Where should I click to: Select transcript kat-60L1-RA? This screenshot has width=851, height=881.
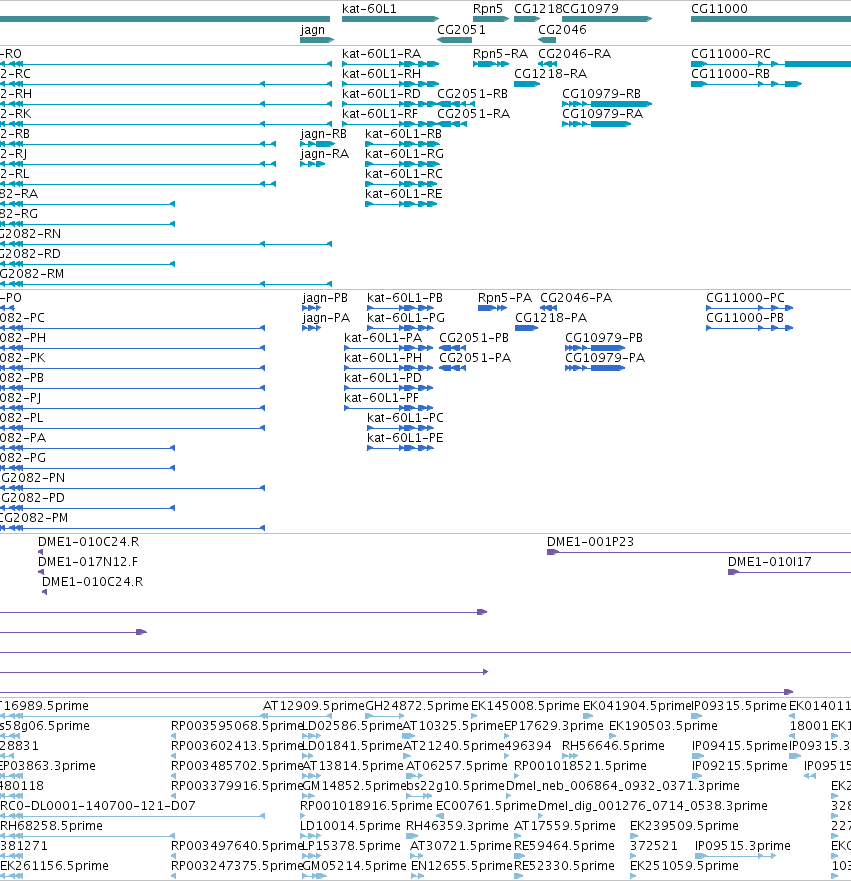[381, 53]
